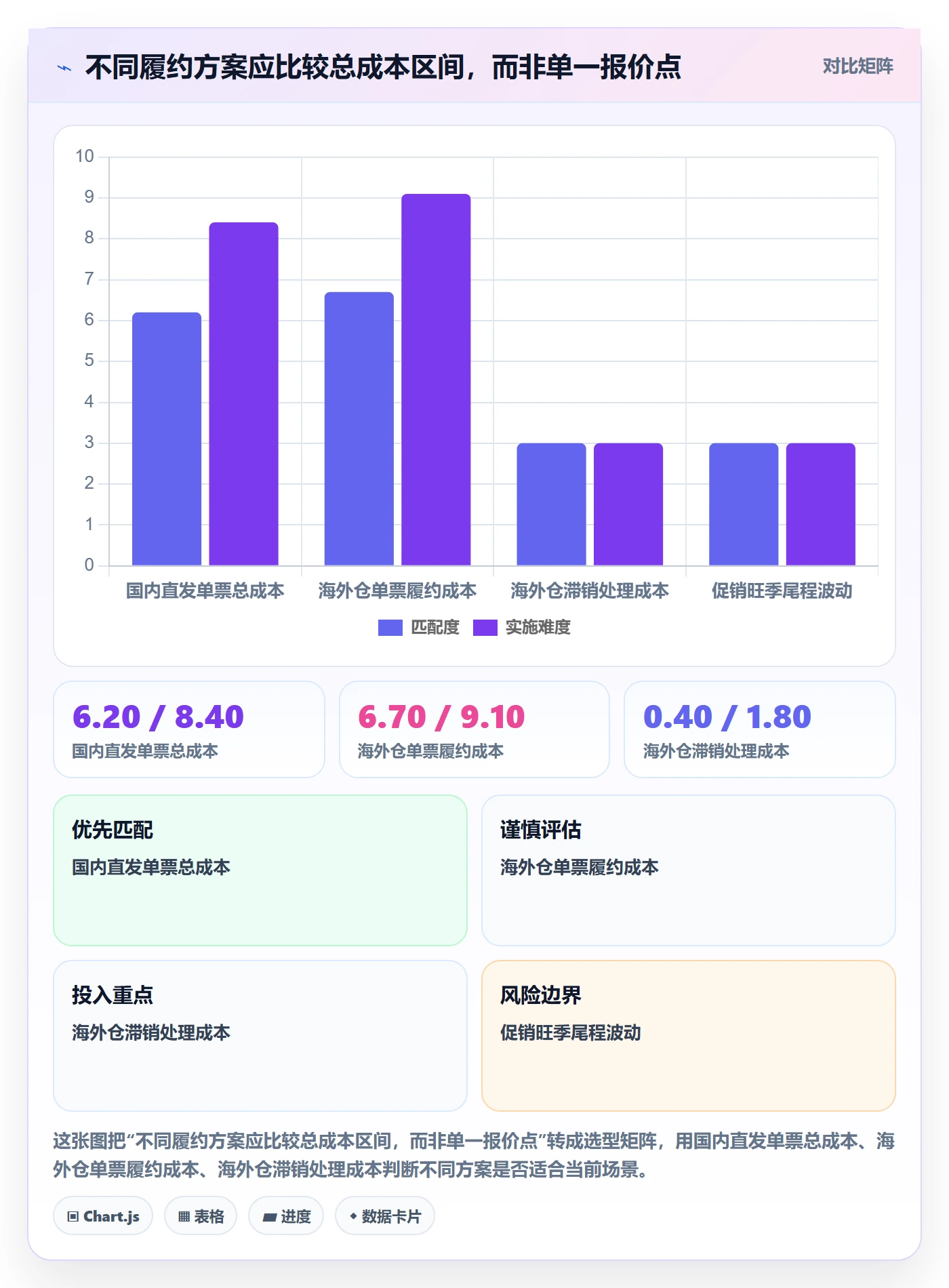
Task: Click the 0.40 / 1.80 stat value
Action: [x=727, y=717]
